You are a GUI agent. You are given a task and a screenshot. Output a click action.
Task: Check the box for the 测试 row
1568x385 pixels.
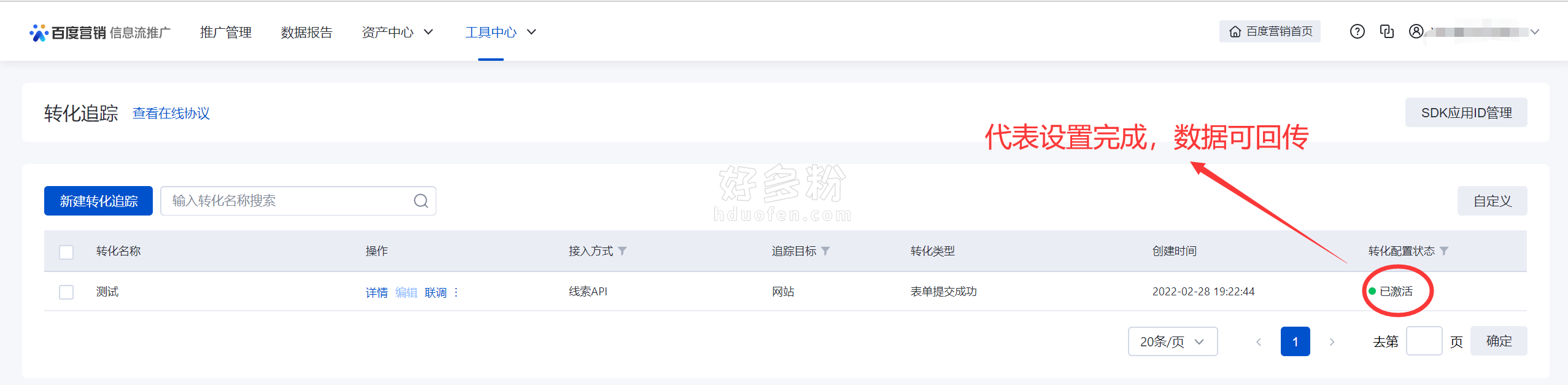(66, 292)
